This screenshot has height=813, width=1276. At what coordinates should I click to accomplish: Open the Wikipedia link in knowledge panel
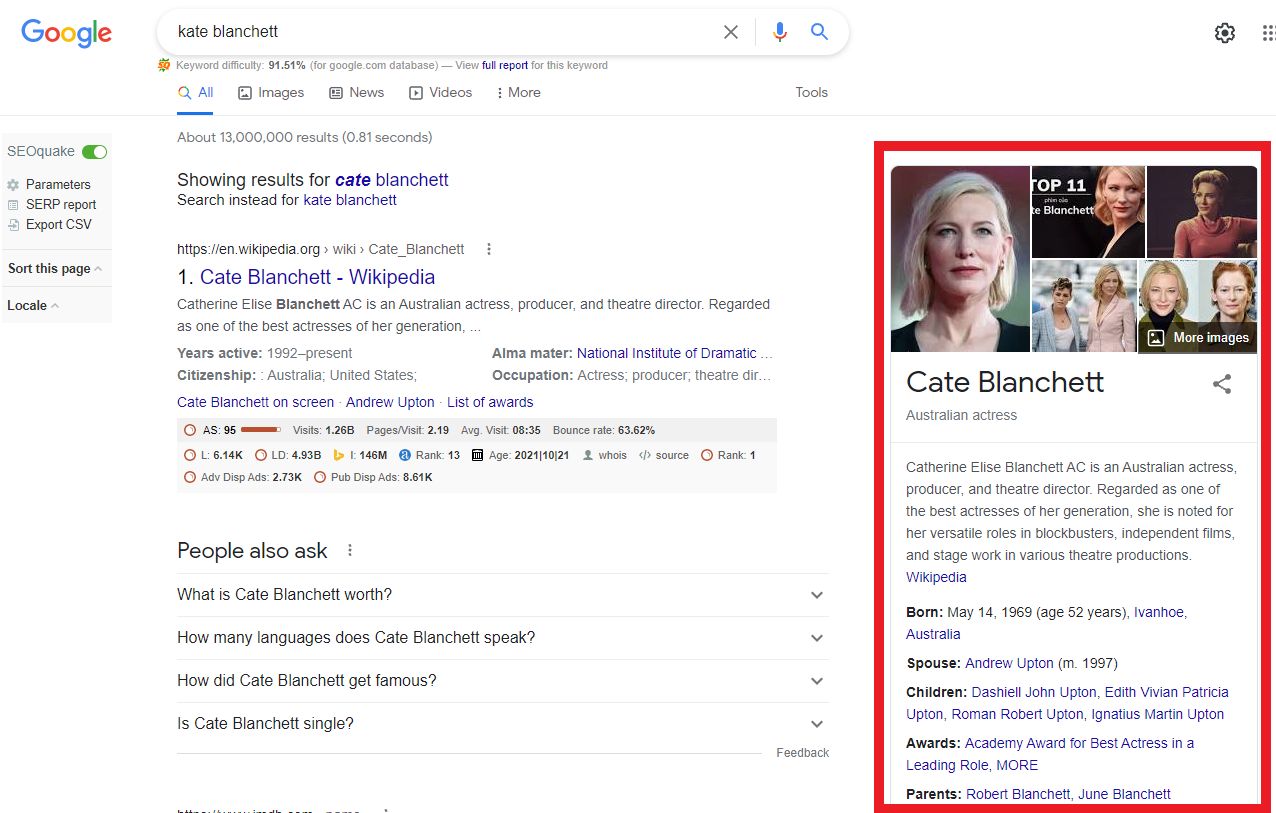click(x=936, y=577)
